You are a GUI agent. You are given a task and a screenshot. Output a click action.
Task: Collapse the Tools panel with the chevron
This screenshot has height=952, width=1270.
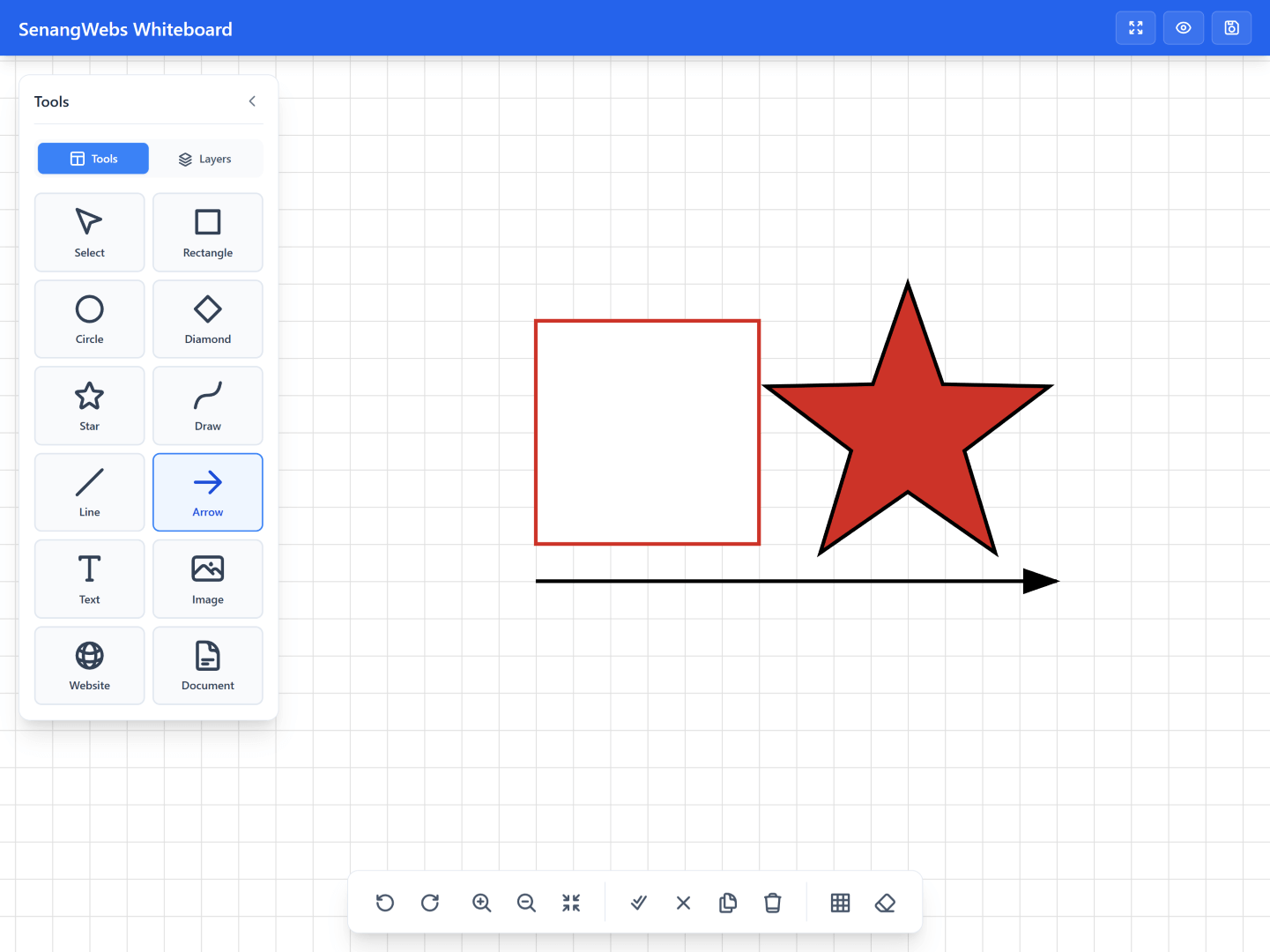coord(252,101)
